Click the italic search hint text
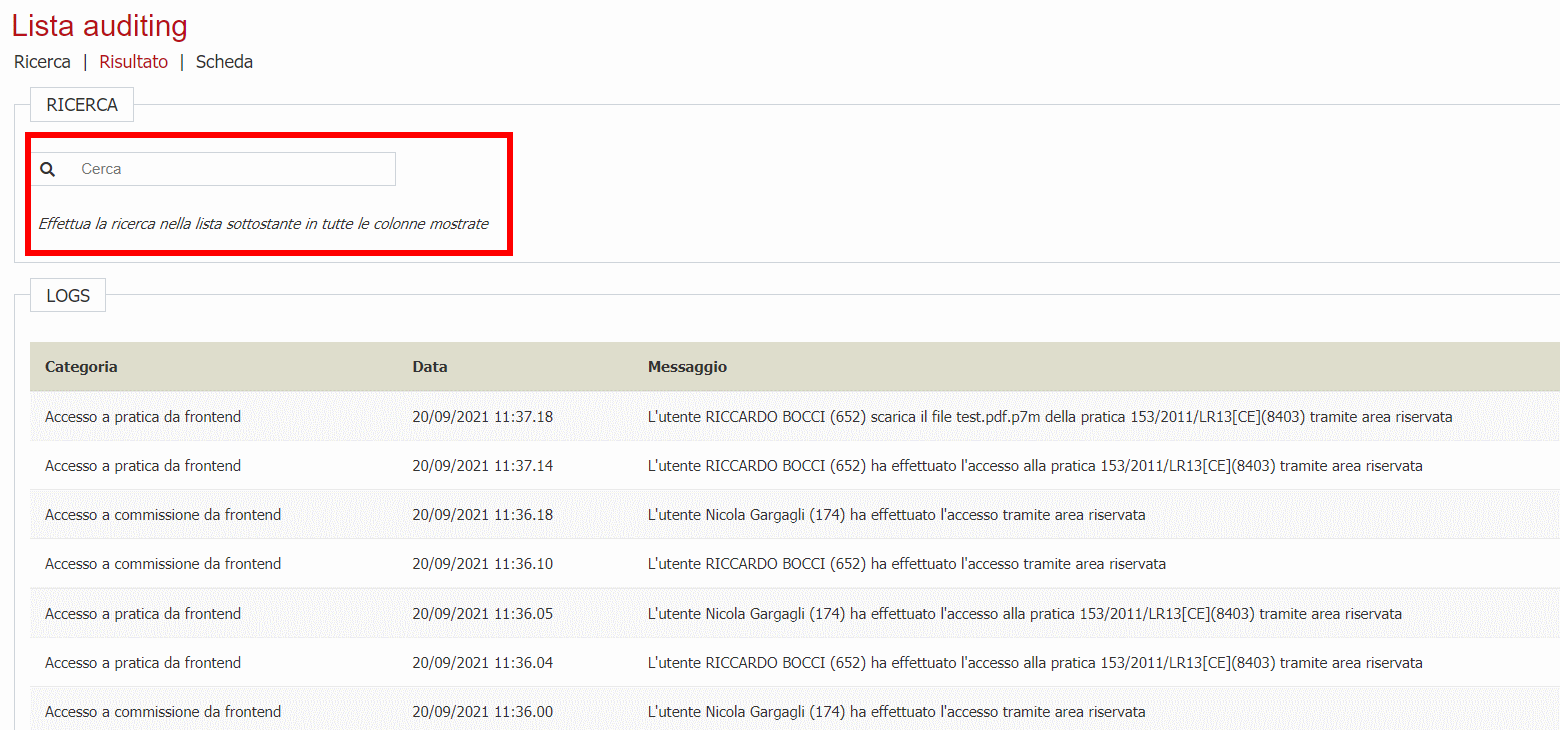Image resolution: width=1560 pixels, height=730 pixels. point(263,224)
